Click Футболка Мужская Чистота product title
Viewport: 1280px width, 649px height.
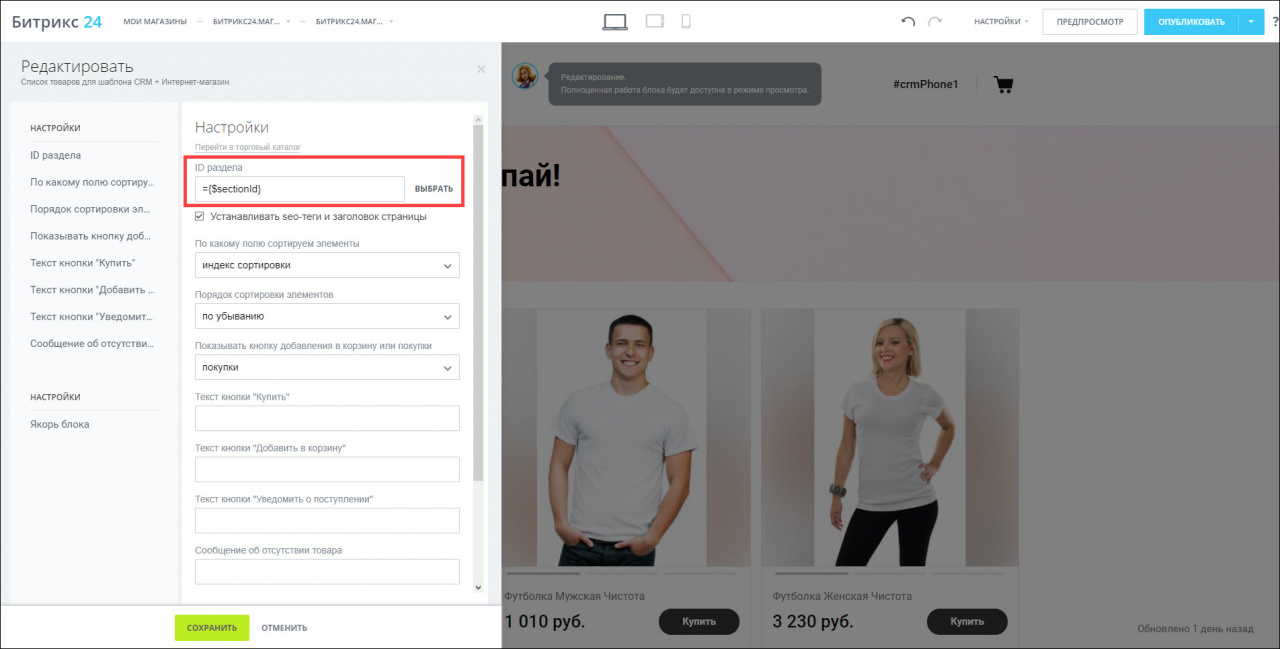pos(574,596)
